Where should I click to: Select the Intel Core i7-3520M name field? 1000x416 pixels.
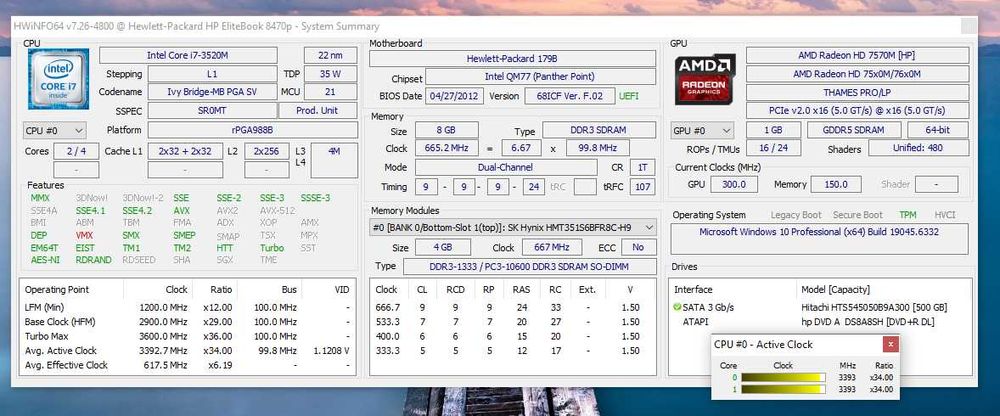click(x=188, y=56)
